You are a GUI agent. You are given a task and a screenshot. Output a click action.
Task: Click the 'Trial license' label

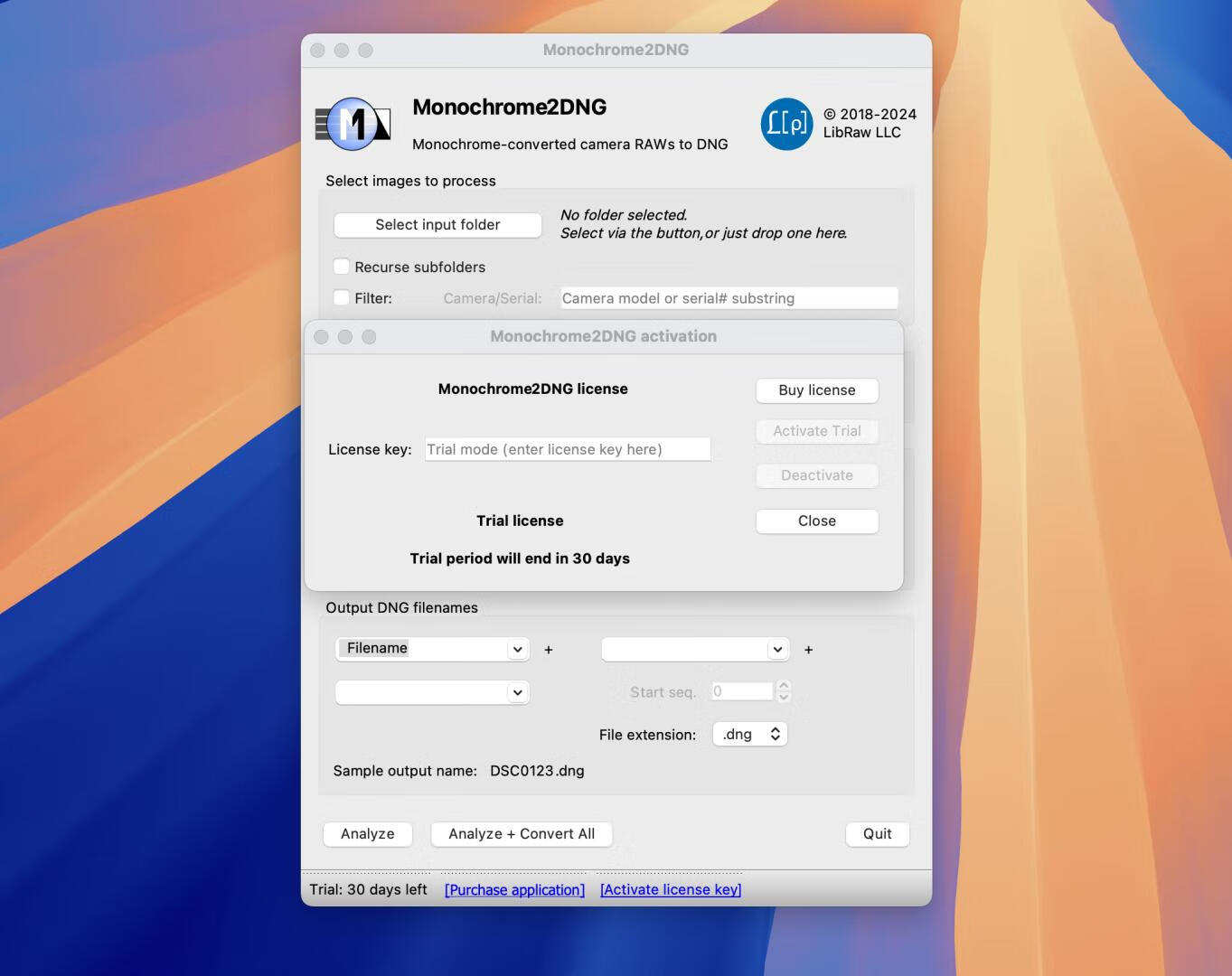[x=520, y=521]
